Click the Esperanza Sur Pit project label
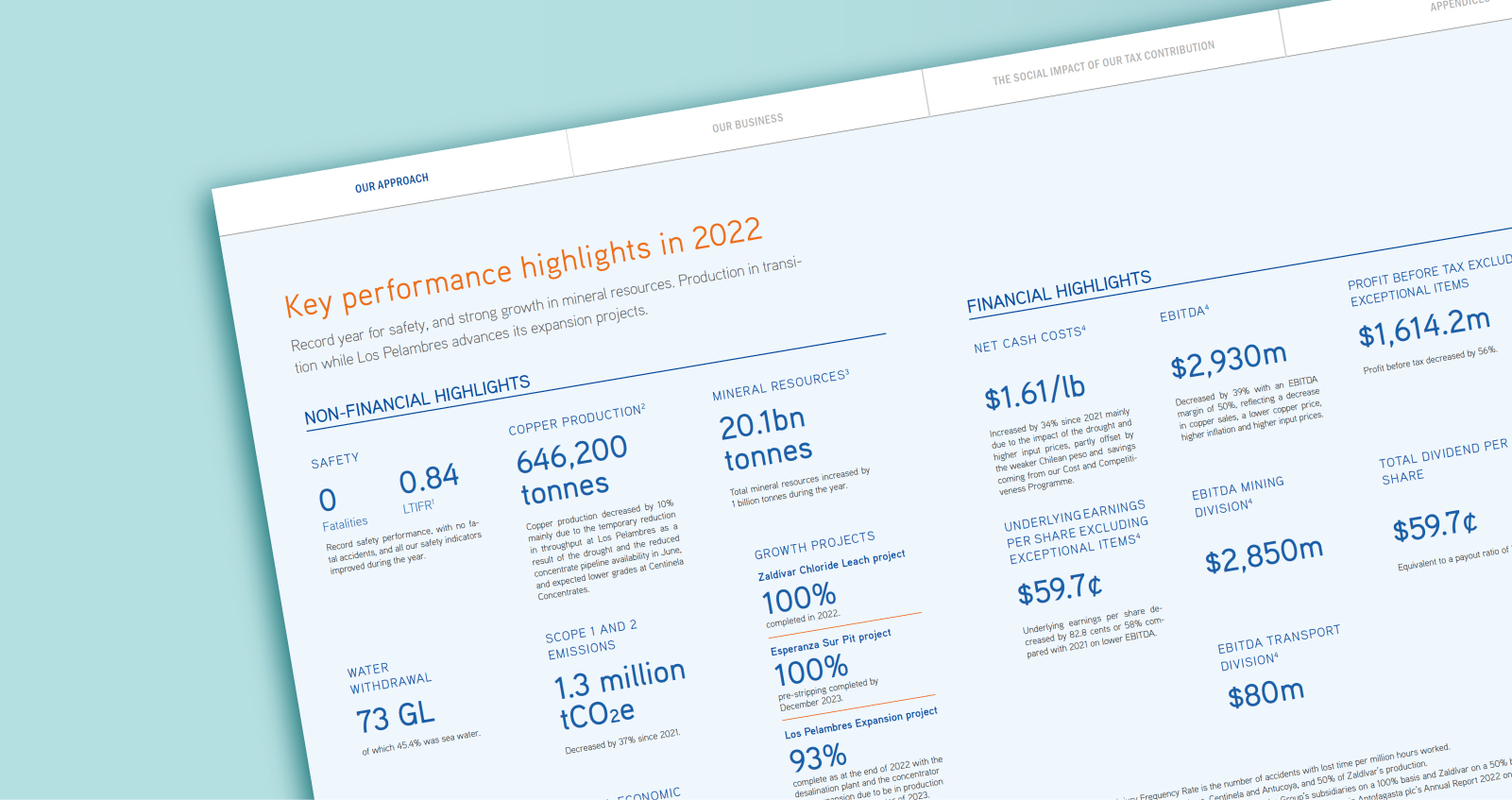 tap(830, 642)
